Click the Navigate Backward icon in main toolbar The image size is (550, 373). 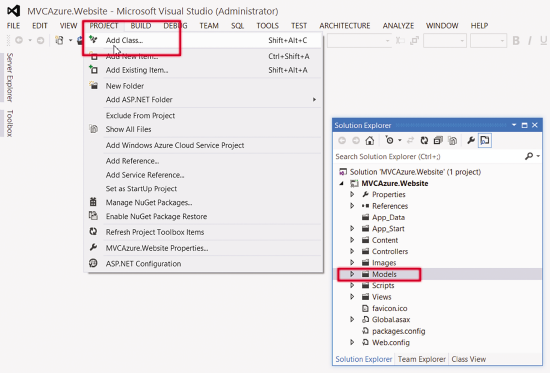coord(19,40)
